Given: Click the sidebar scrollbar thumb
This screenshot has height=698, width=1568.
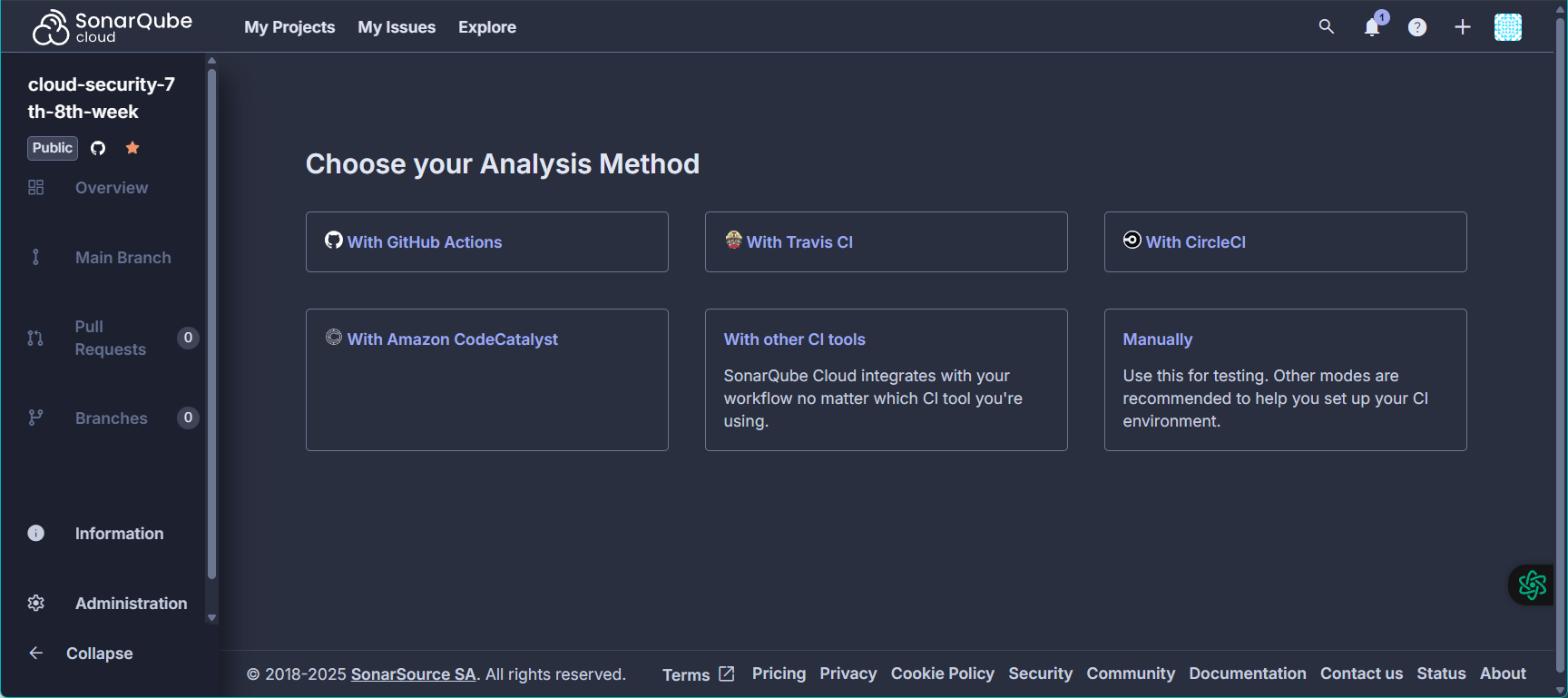Looking at the screenshot, I should tap(211, 324).
